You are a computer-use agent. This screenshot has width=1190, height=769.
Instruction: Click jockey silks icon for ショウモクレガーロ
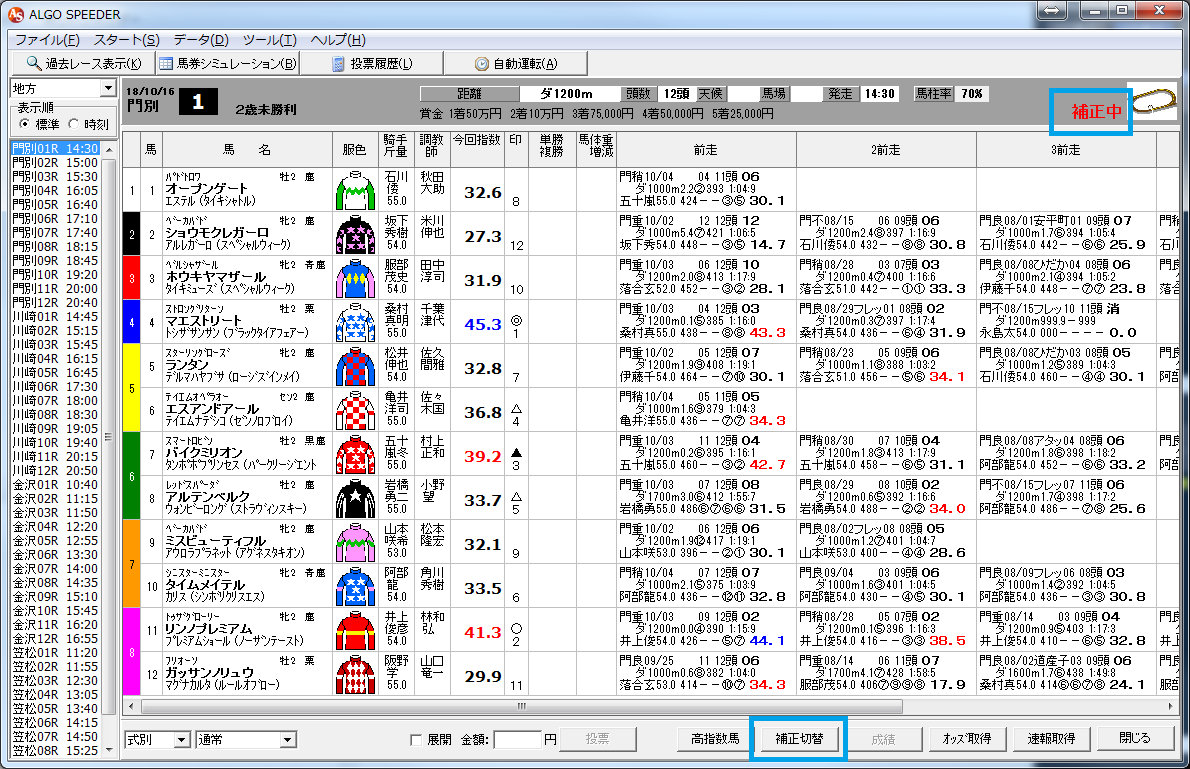click(x=355, y=235)
